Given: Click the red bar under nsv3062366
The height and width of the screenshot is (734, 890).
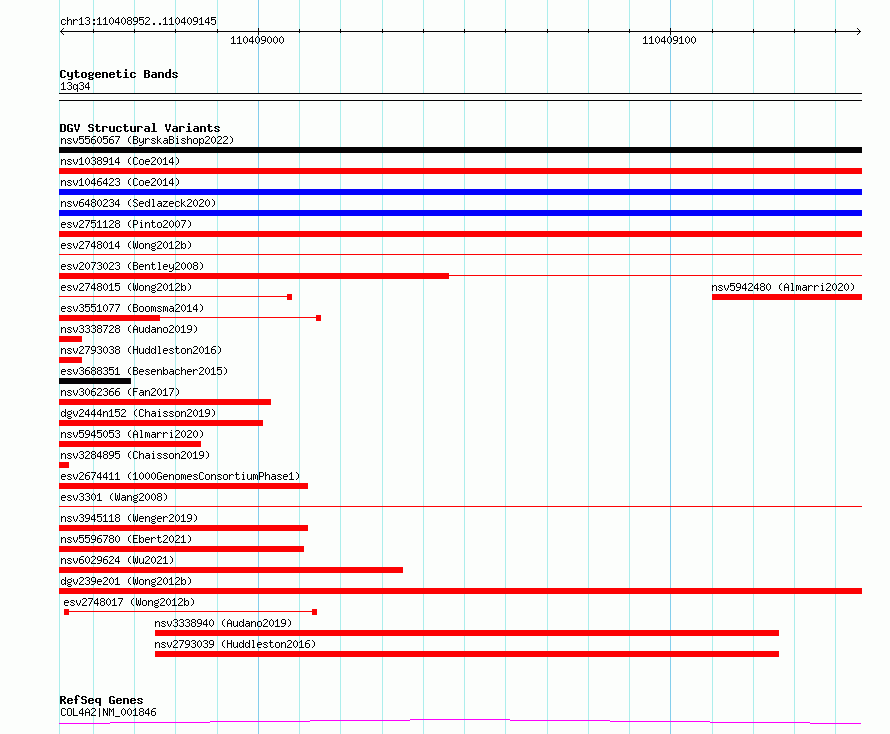Looking at the screenshot, I should (165, 402).
